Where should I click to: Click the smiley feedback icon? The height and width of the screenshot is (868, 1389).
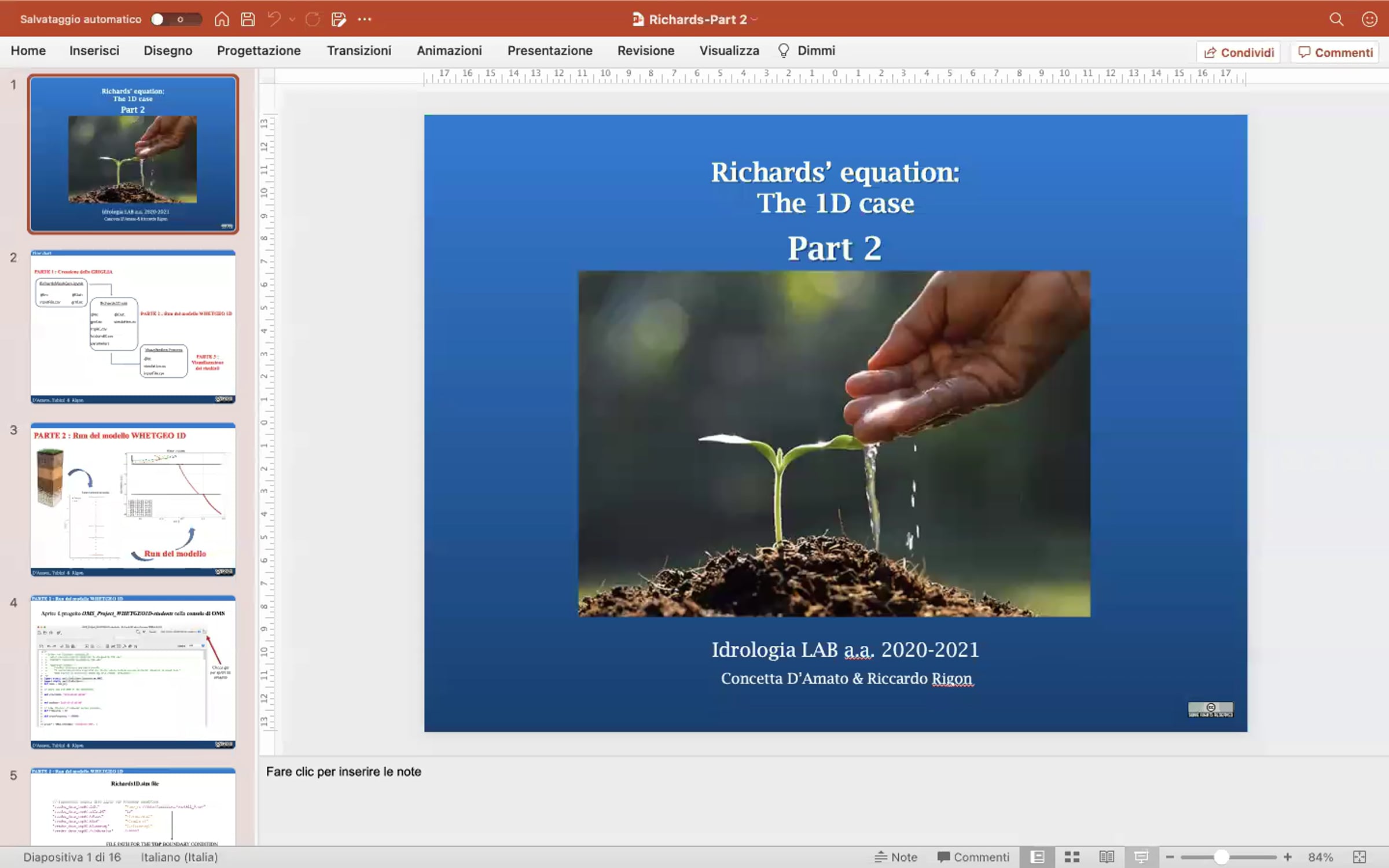[1369, 19]
